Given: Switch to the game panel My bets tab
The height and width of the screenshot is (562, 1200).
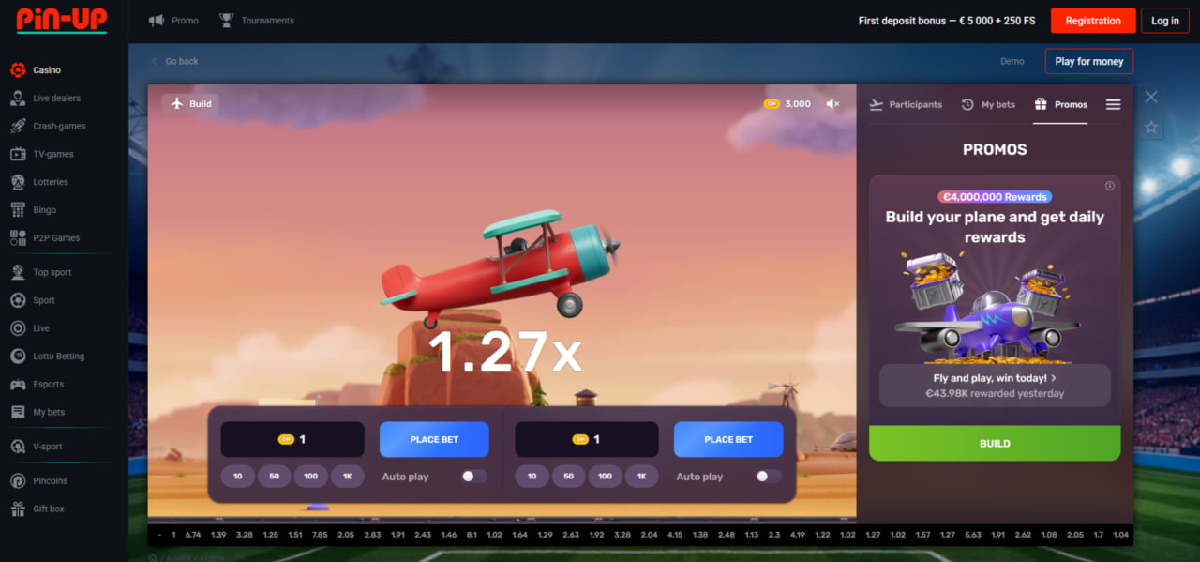Looking at the screenshot, I should (988, 104).
